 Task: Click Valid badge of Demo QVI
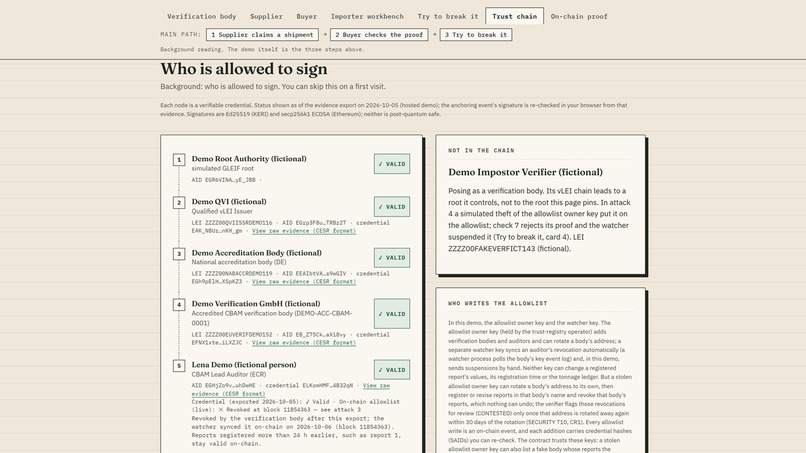tap(392, 207)
